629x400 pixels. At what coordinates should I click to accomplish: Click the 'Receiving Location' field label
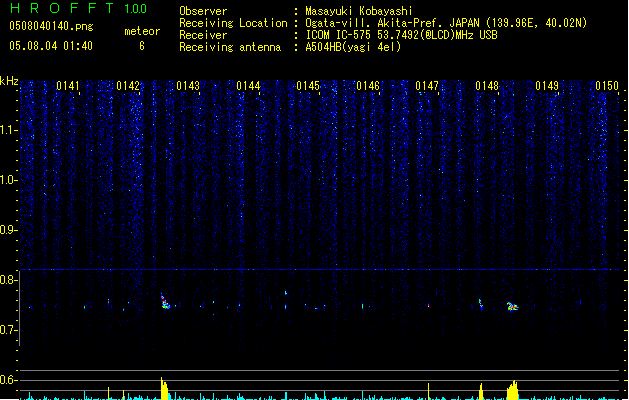coord(233,23)
